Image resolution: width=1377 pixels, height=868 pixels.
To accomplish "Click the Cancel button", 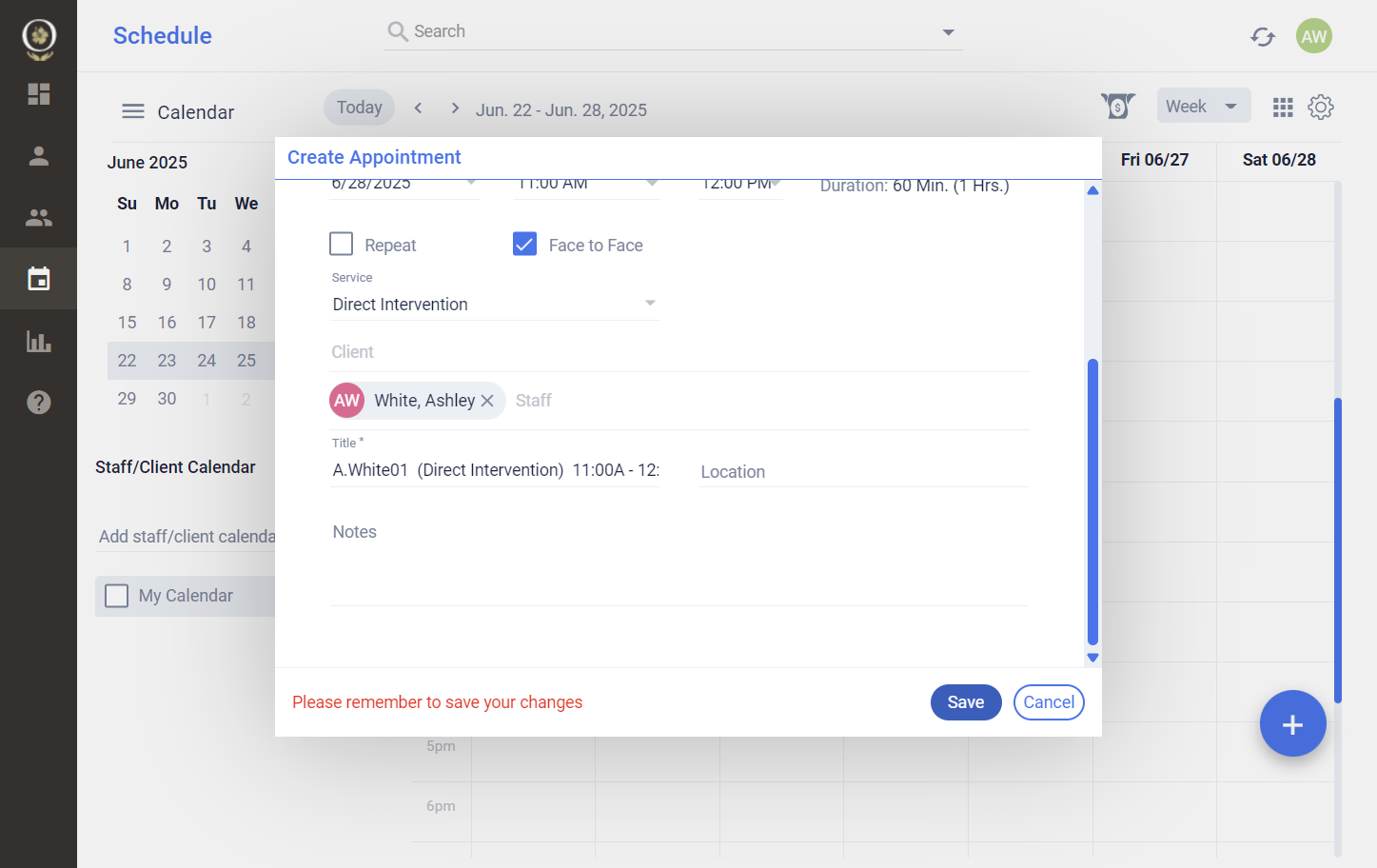I will [1049, 702].
